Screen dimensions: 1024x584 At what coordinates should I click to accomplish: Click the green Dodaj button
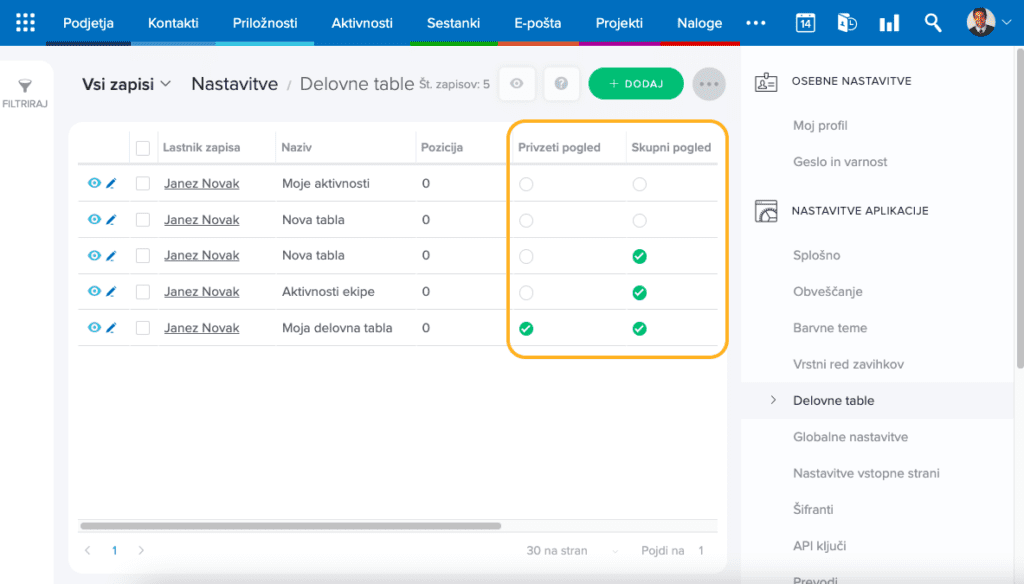tap(636, 84)
